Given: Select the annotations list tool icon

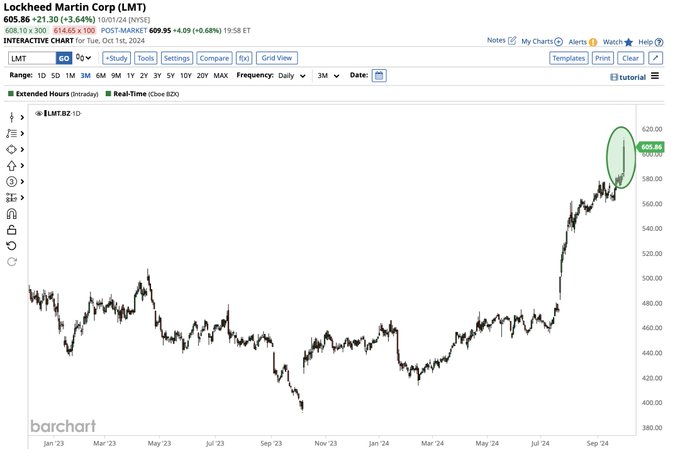Looking at the screenshot, I should [12, 134].
